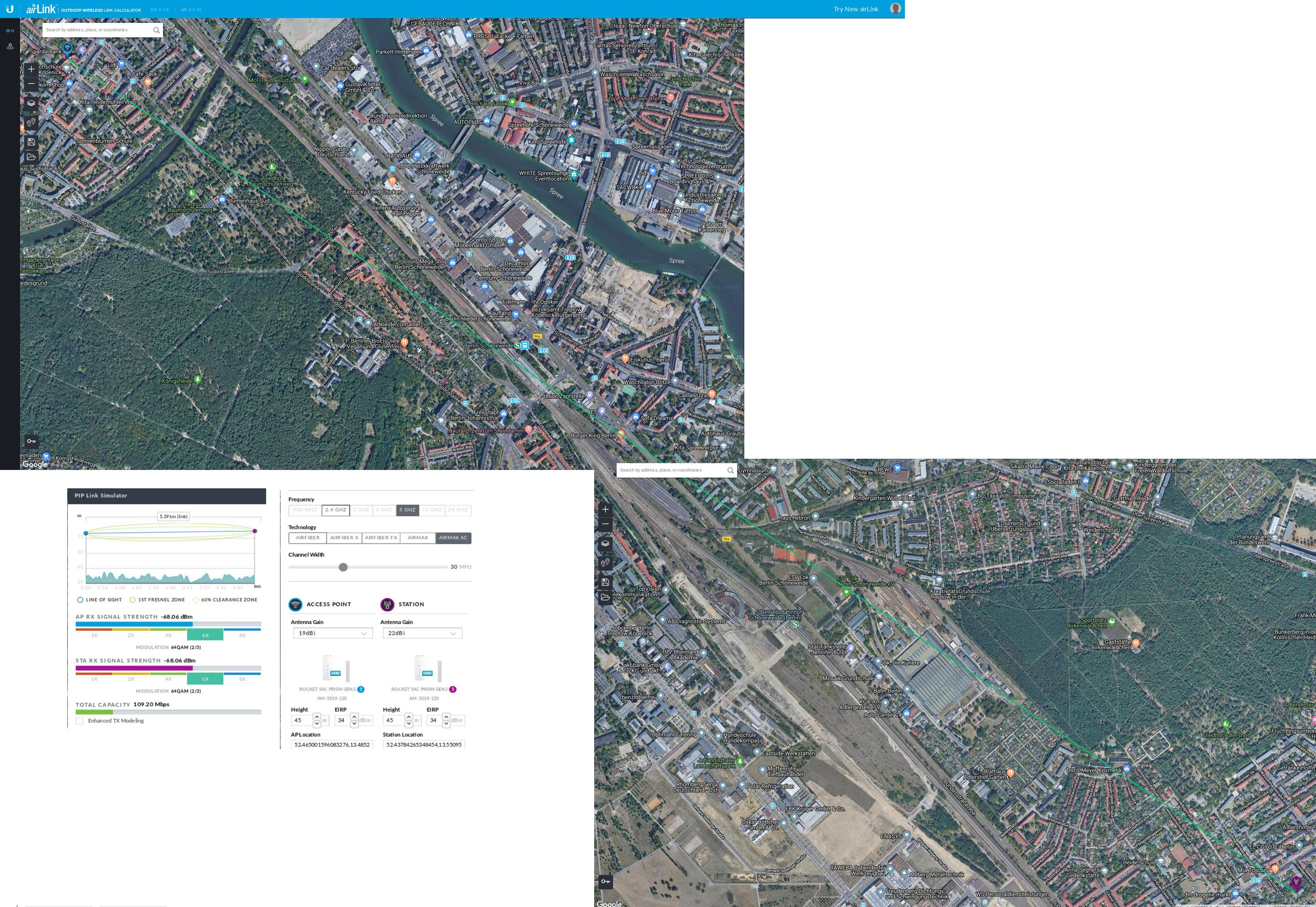Switch to the AIRMAX technology tab

(x=417, y=538)
